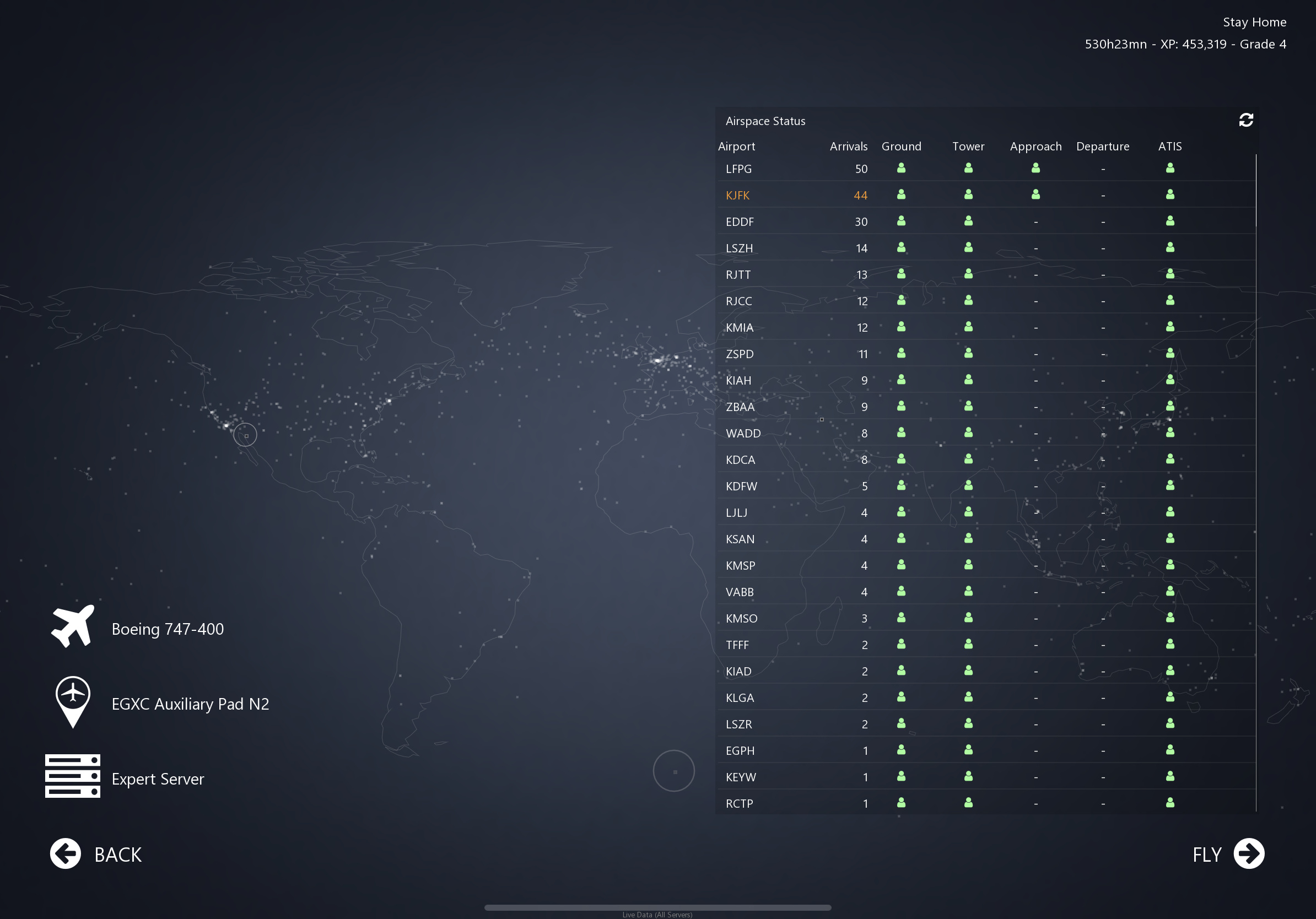Click the airplane icon beside Boeing 747-400
The height and width of the screenshot is (919, 1316).
click(x=73, y=626)
